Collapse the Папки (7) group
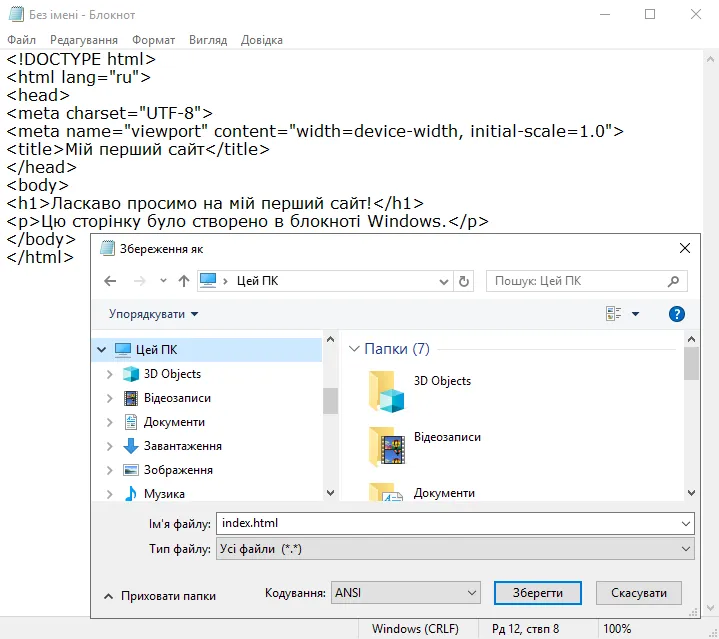This screenshot has width=719, height=639. [353, 349]
